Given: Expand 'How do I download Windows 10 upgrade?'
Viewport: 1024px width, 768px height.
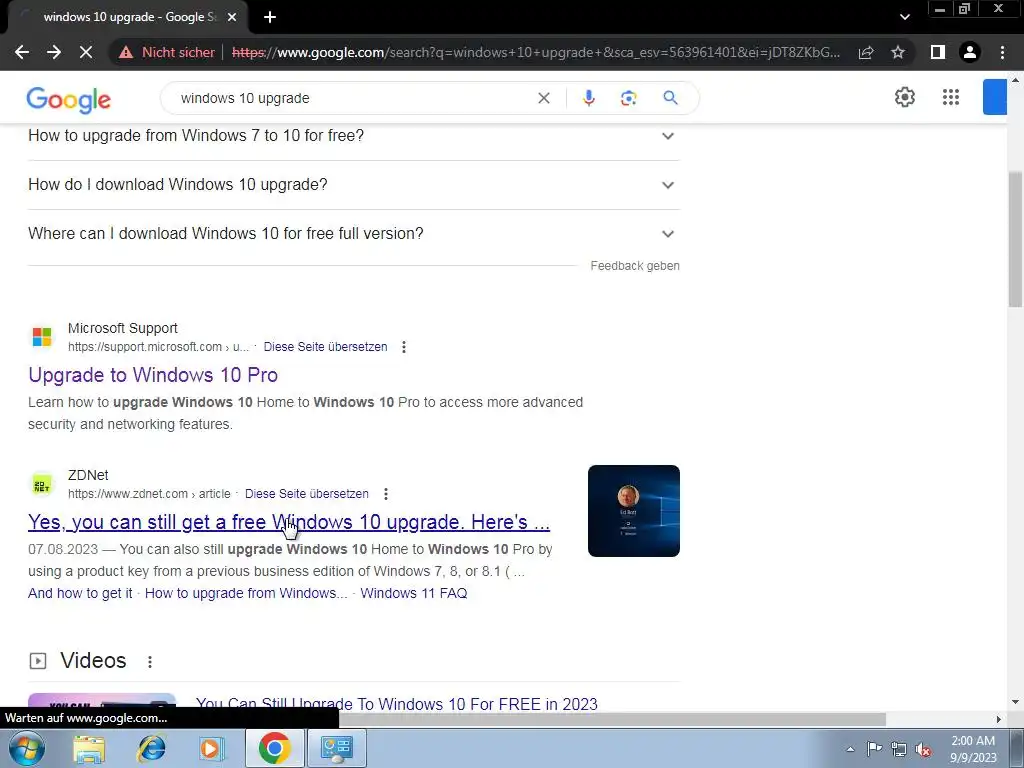Looking at the screenshot, I should click(354, 185).
